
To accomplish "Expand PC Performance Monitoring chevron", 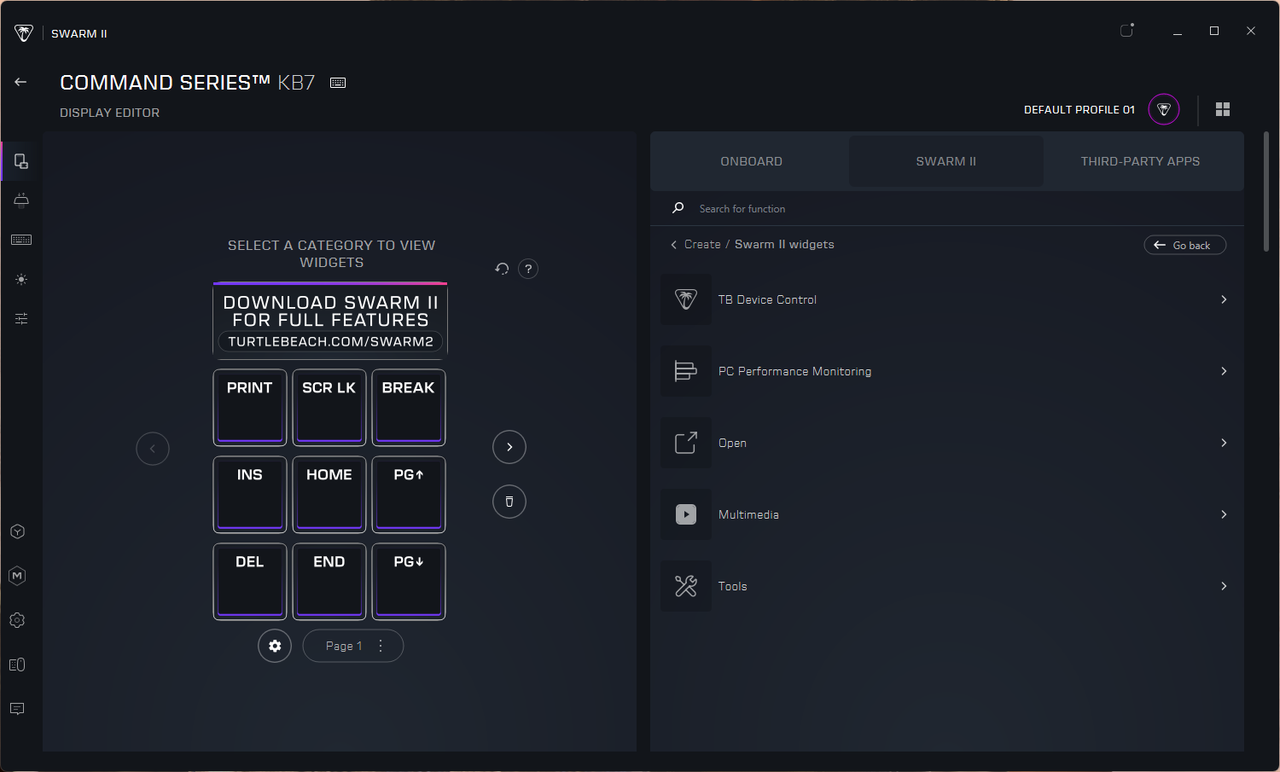I will click(1224, 371).
